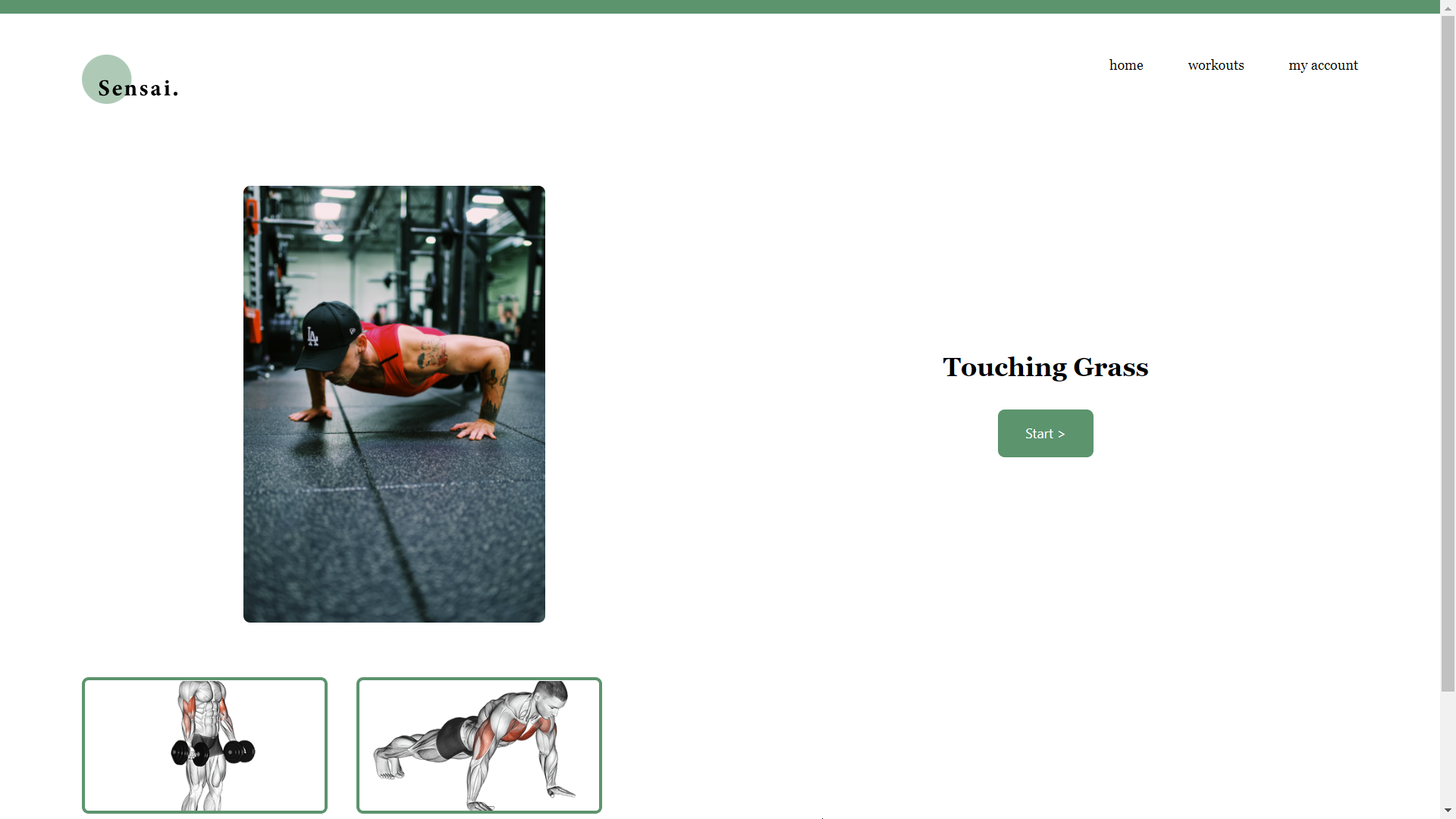
Task: Click the Sensai. wordmark text
Action: point(139,89)
